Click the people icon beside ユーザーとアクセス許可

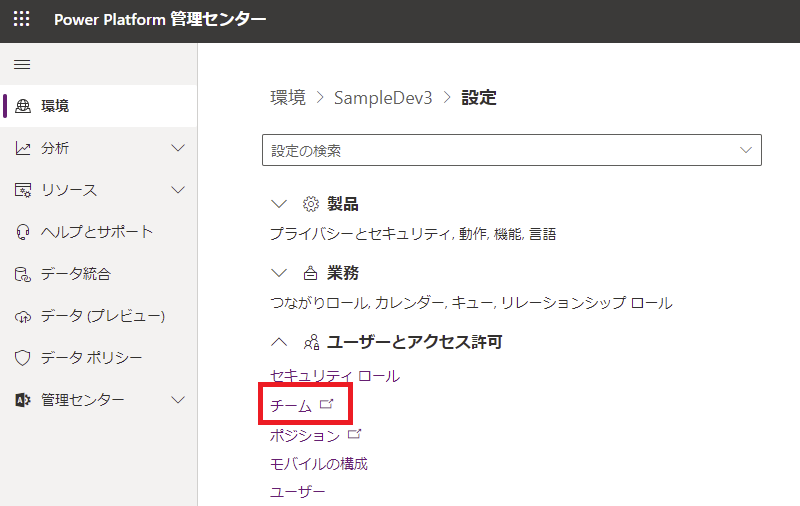click(x=311, y=342)
